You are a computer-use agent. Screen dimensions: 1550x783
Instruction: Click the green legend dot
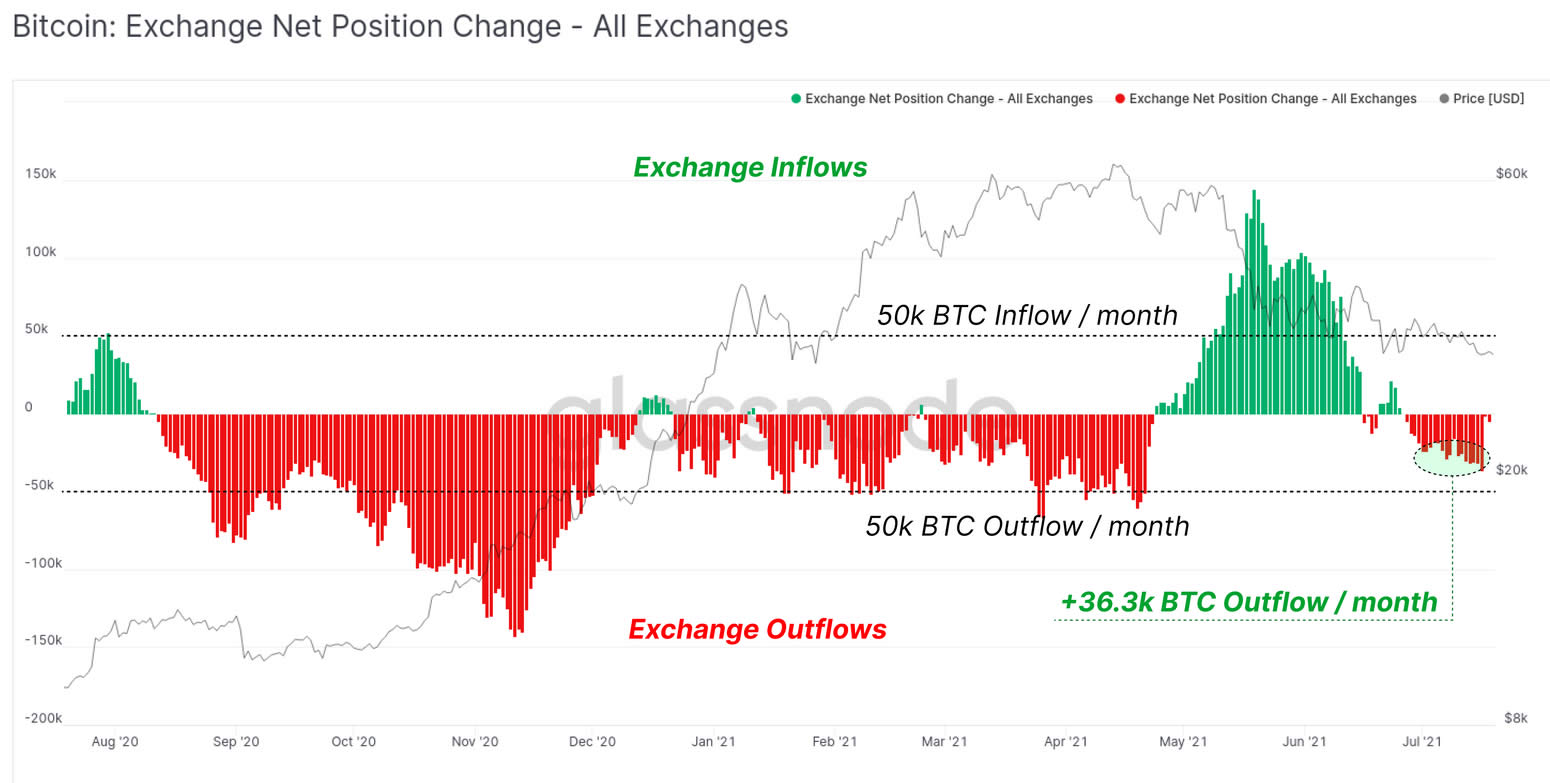[796, 99]
